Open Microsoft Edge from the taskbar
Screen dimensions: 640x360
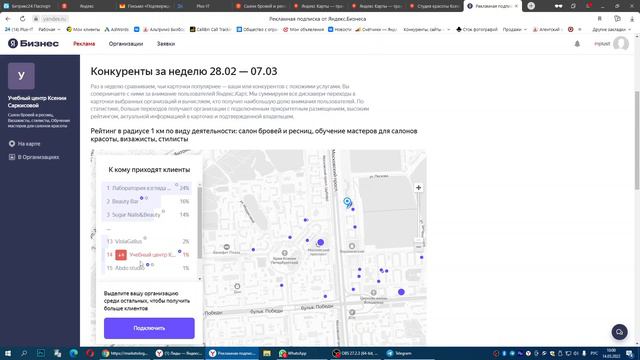point(73,353)
